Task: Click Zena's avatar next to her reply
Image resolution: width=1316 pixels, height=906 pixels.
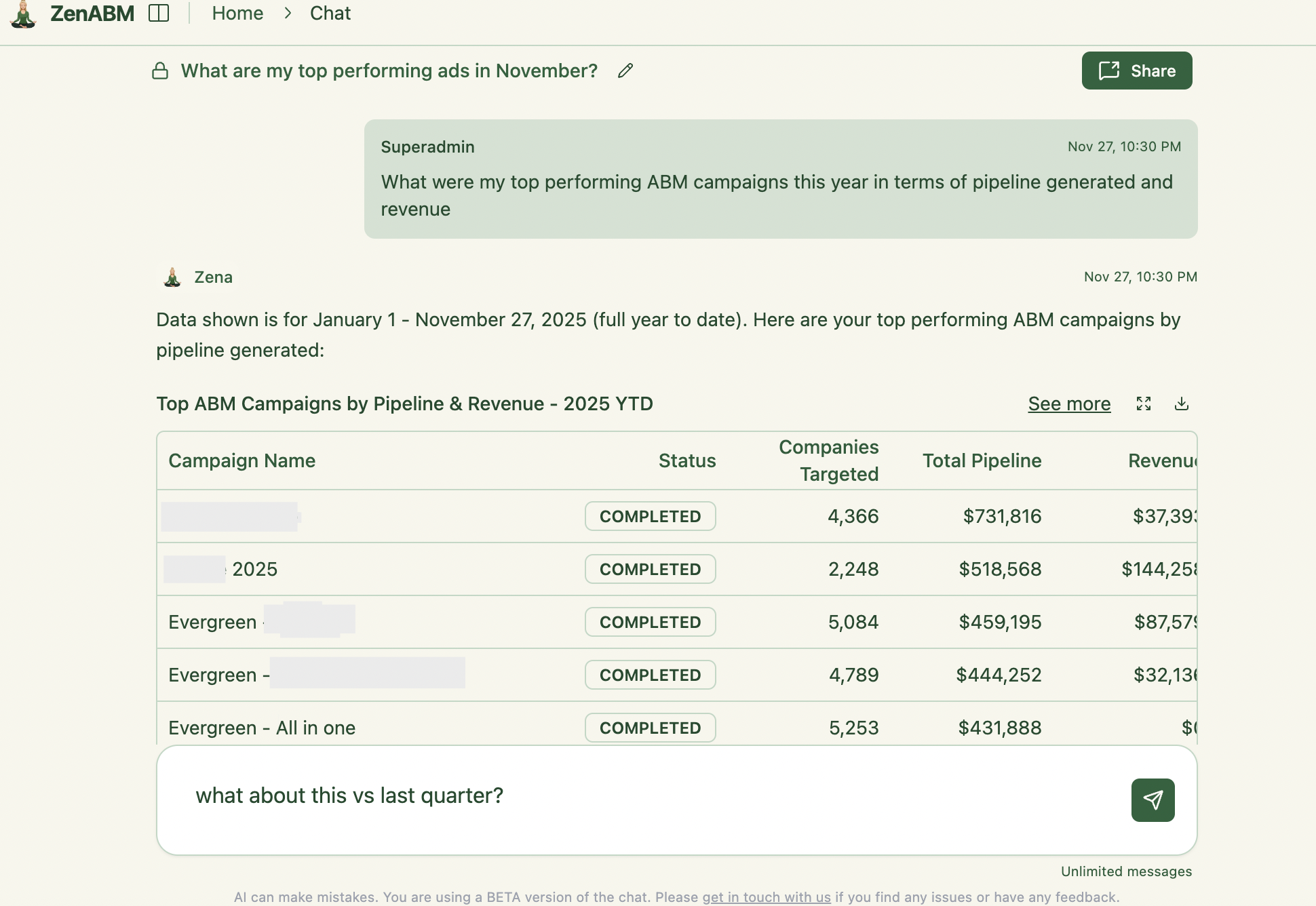Action: coord(174,277)
